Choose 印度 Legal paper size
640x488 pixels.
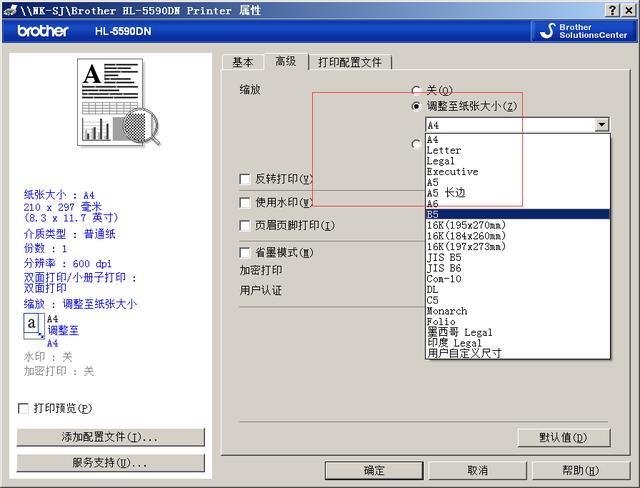pos(518,342)
